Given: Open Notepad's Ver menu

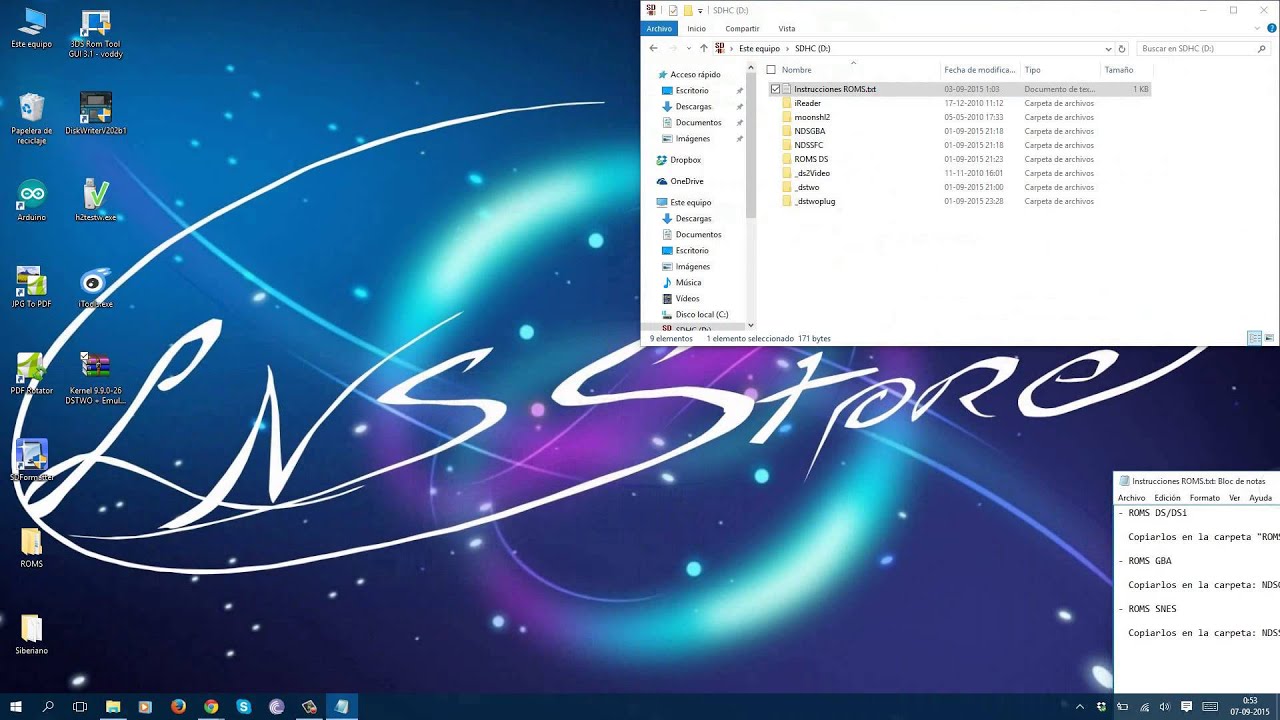Looking at the screenshot, I should (1234, 498).
